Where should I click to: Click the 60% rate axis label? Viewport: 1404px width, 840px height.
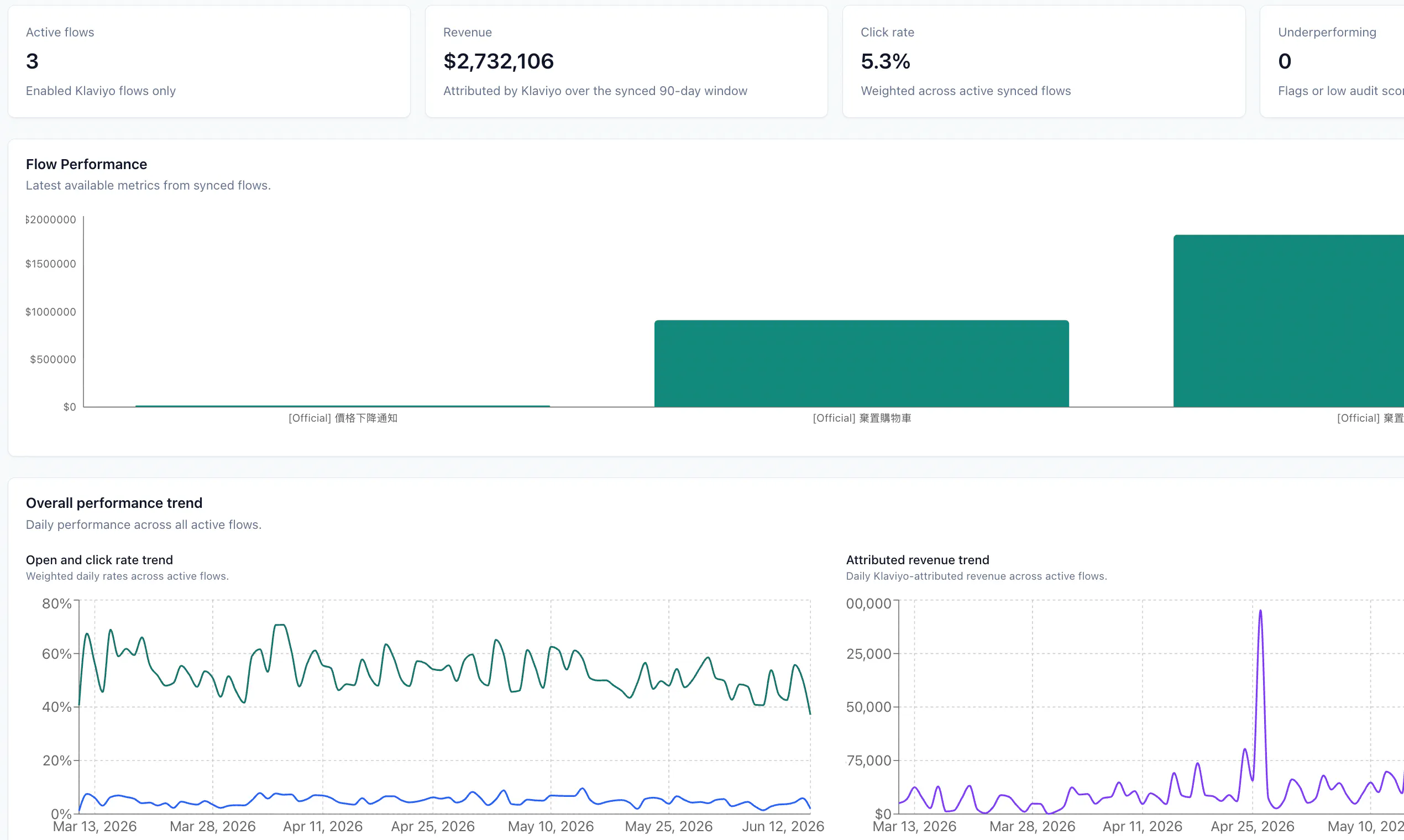coord(56,654)
